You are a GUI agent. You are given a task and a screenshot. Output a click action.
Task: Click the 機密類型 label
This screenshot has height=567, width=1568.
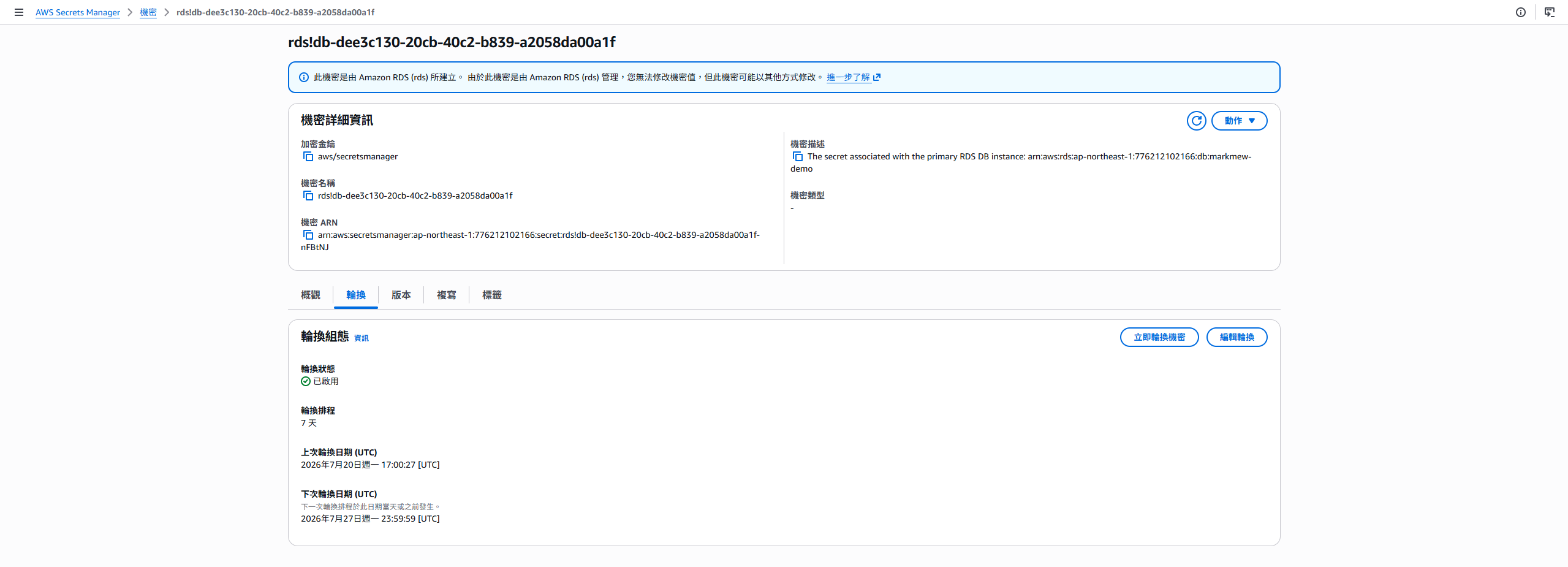point(807,196)
